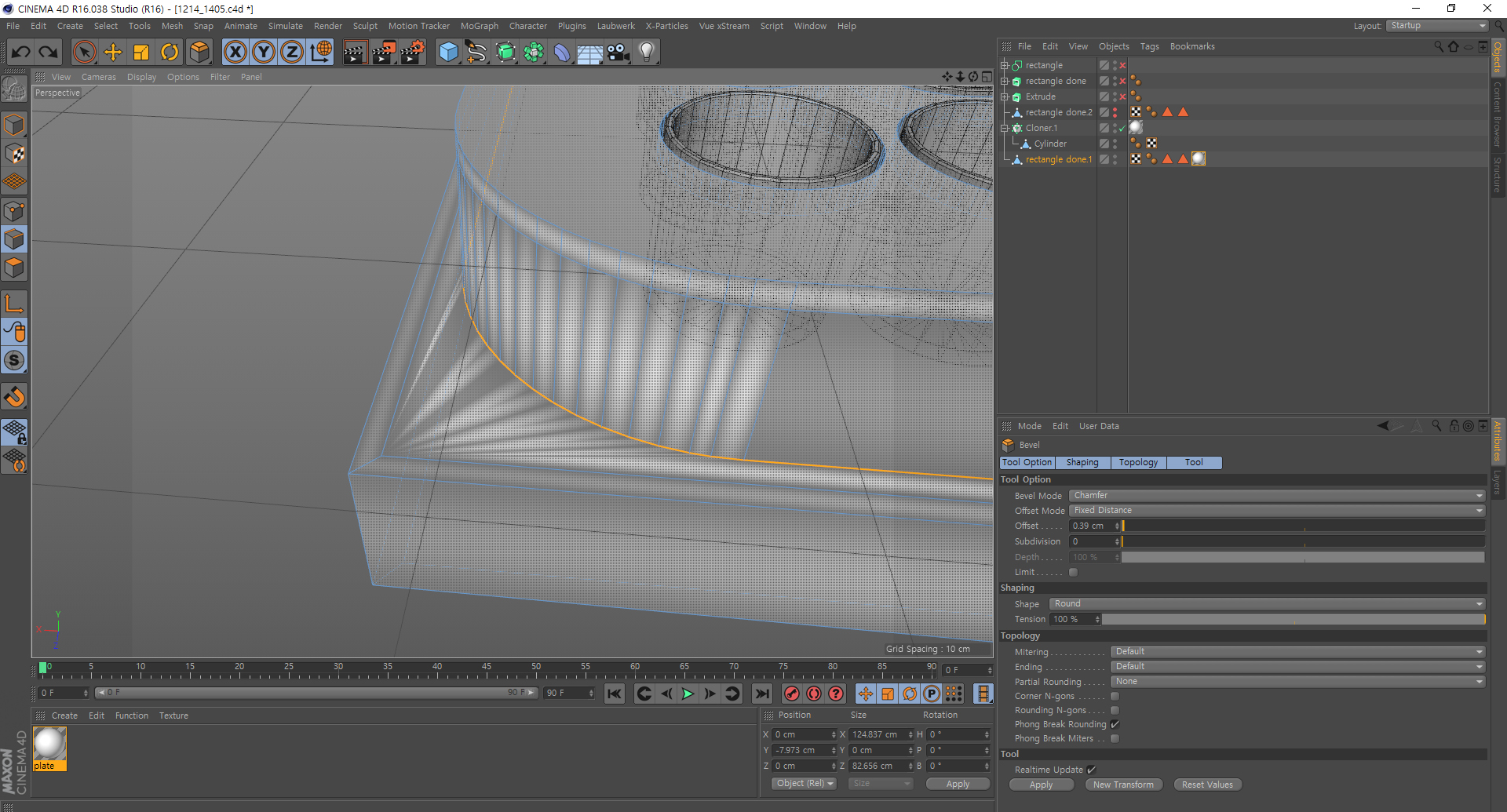The image size is (1507, 812).
Task: Click the light bulb Light icon
Action: click(646, 53)
